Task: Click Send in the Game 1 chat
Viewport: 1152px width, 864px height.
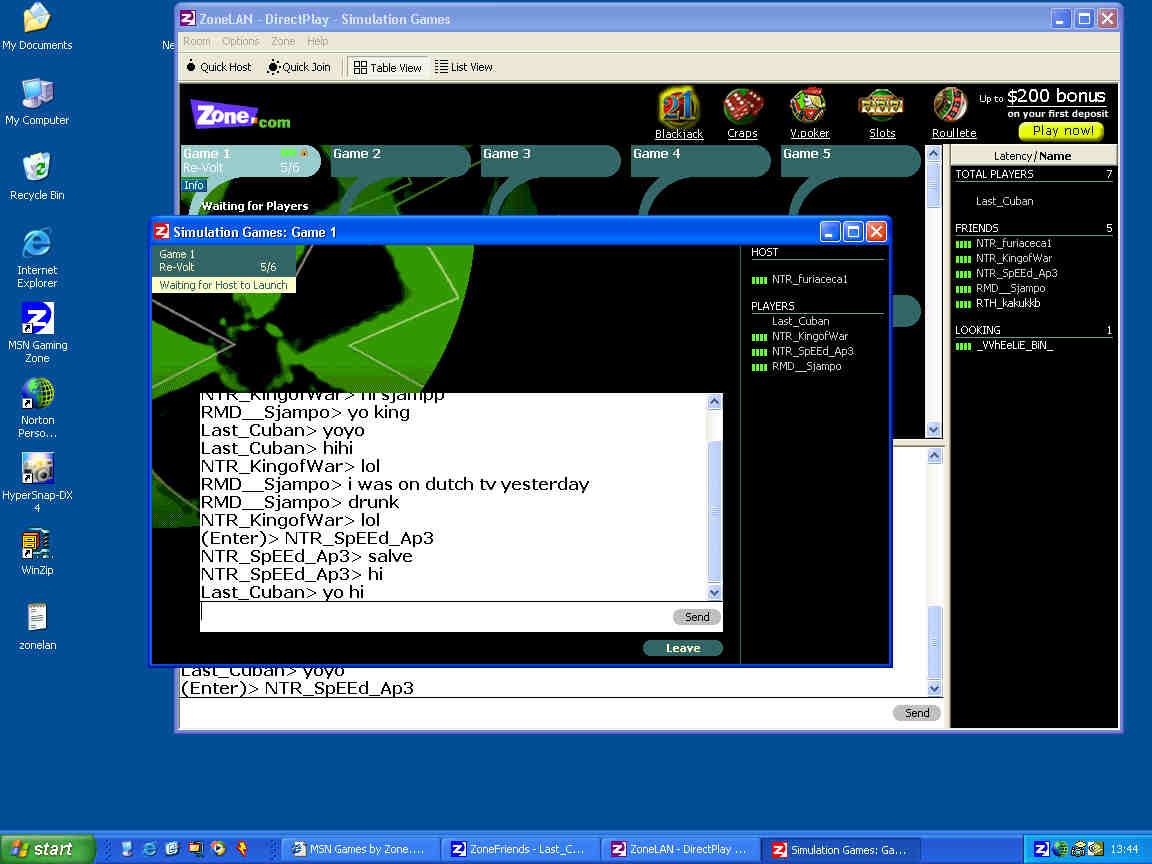Action: [696, 617]
